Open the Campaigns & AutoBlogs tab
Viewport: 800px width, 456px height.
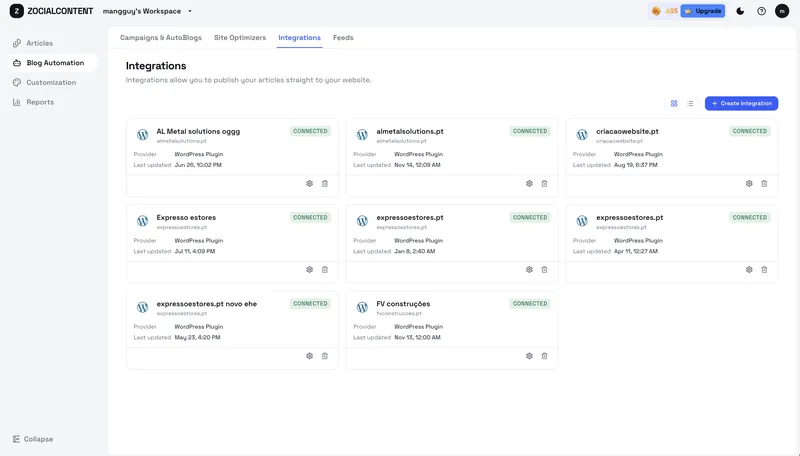(161, 38)
